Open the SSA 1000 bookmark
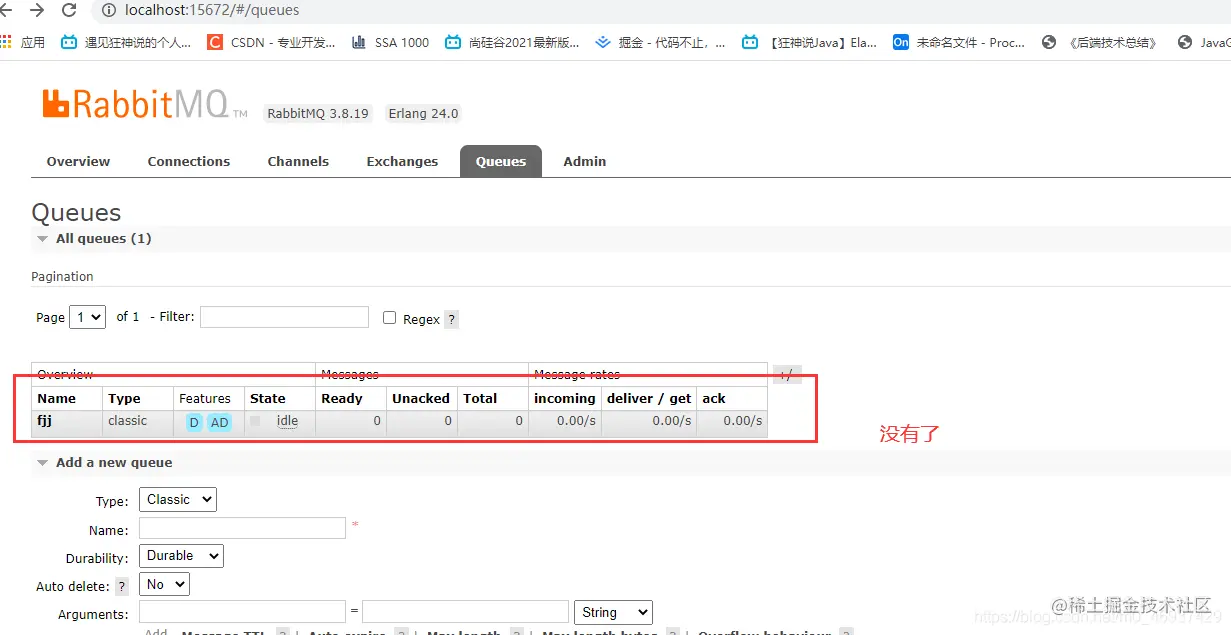Screen dimensions: 1231x635 (390, 42)
